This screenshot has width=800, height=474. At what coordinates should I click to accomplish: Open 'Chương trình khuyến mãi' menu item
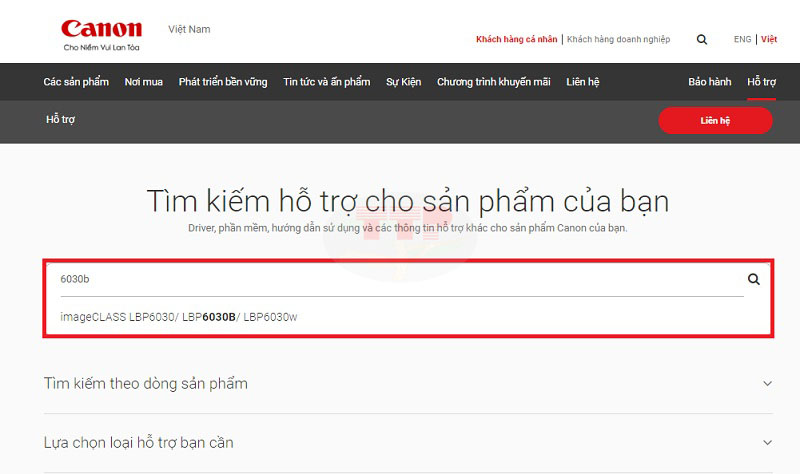493,82
